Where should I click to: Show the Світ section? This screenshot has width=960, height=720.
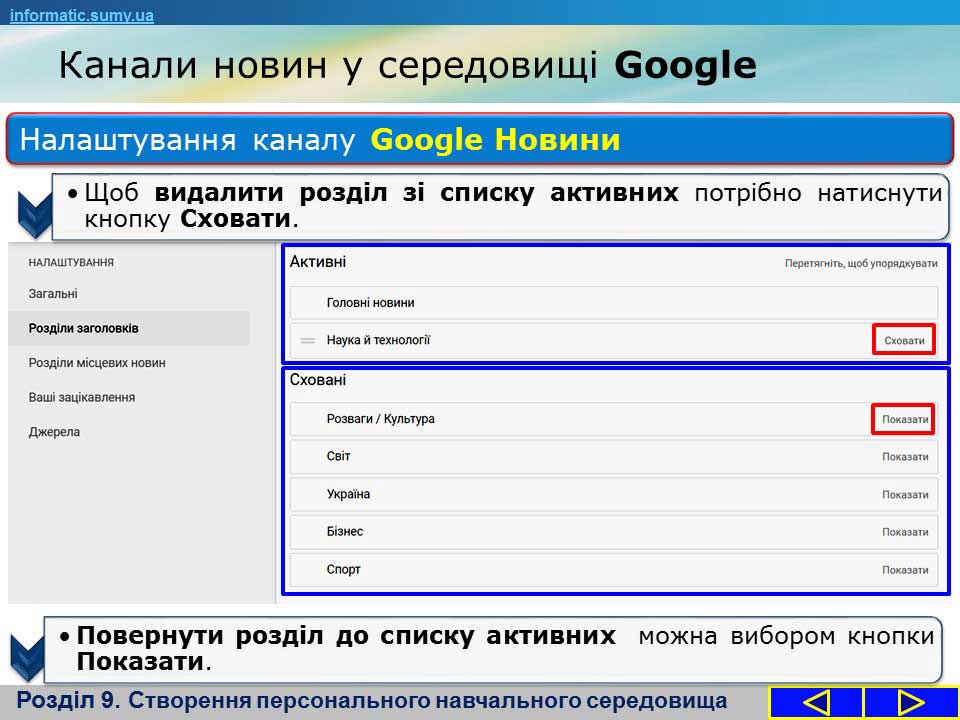[x=904, y=457]
